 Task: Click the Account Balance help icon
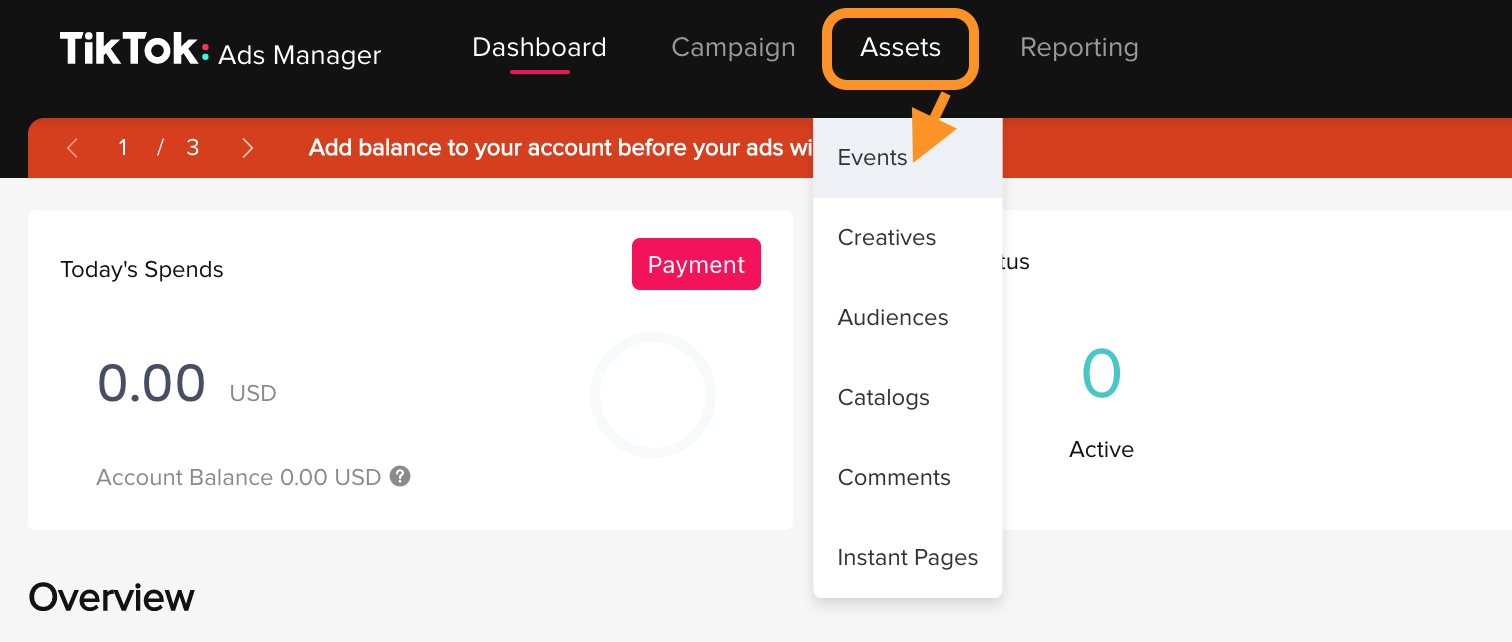400,477
